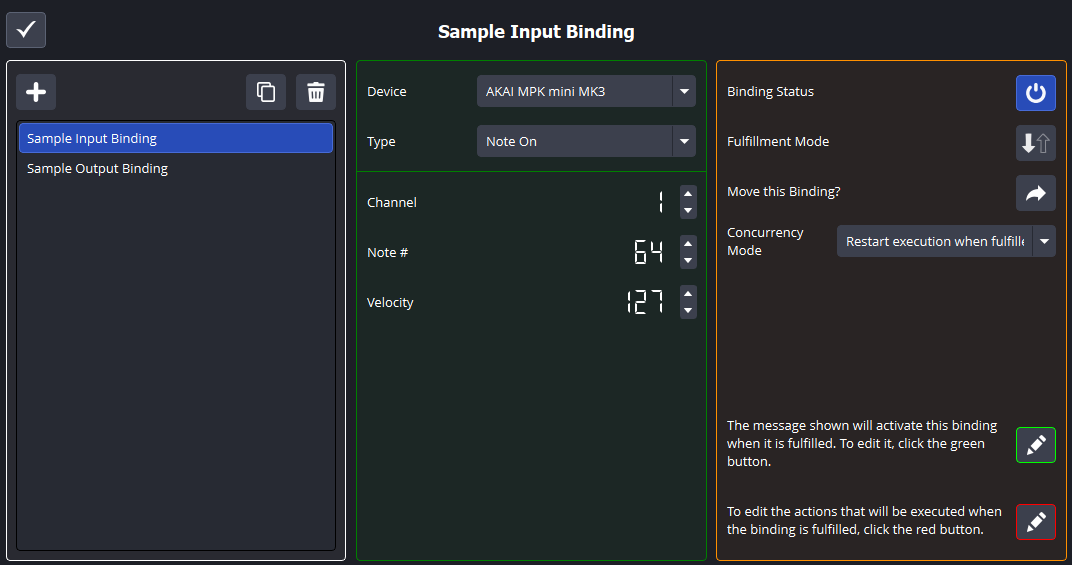Click the checkmark confirm button

[26, 30]
